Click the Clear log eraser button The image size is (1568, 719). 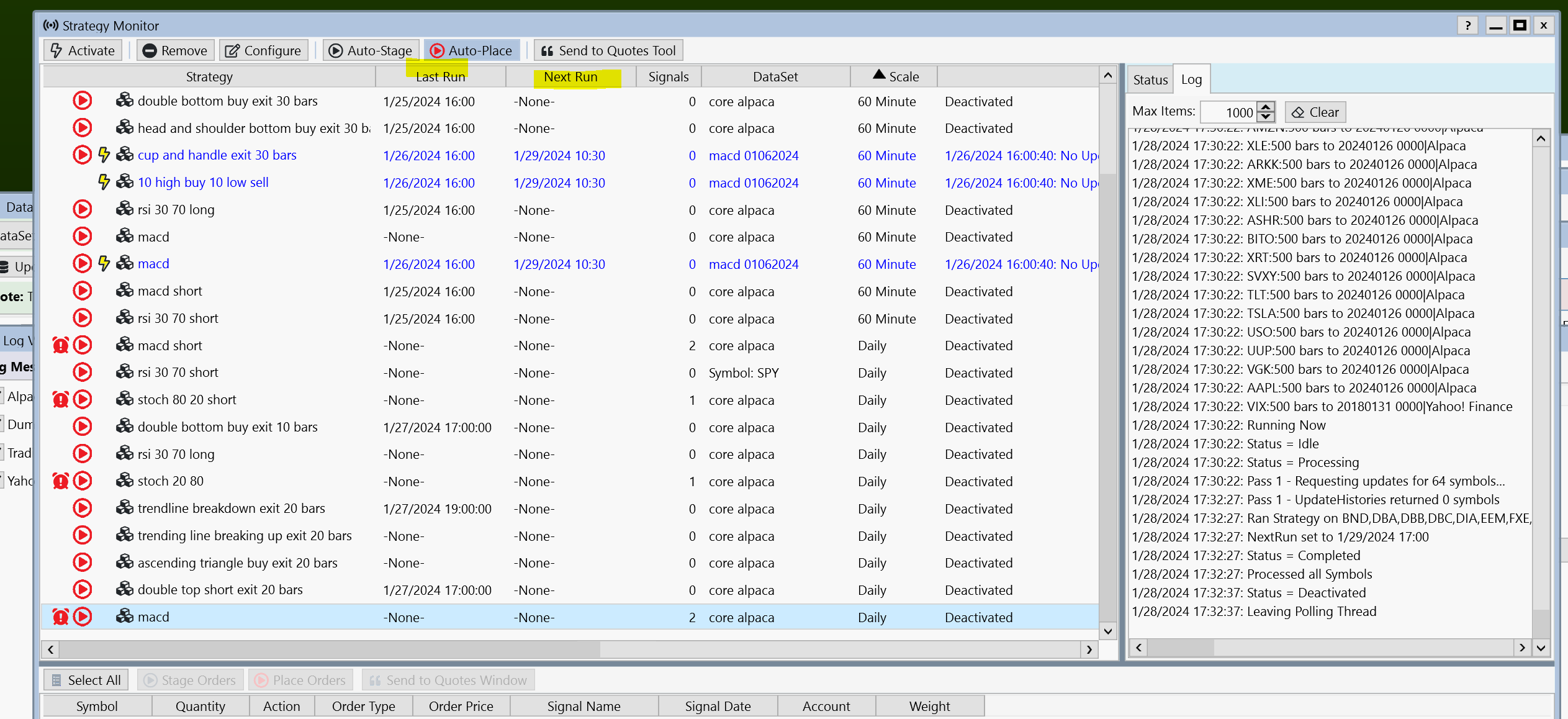tap(1315, 112)
